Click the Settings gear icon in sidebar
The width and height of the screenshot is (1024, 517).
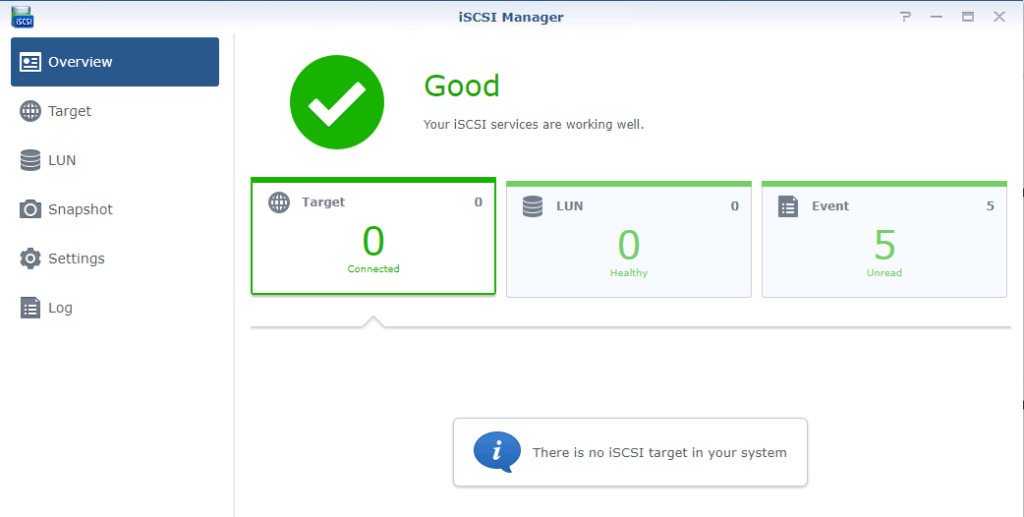click(x=30, y=258)
